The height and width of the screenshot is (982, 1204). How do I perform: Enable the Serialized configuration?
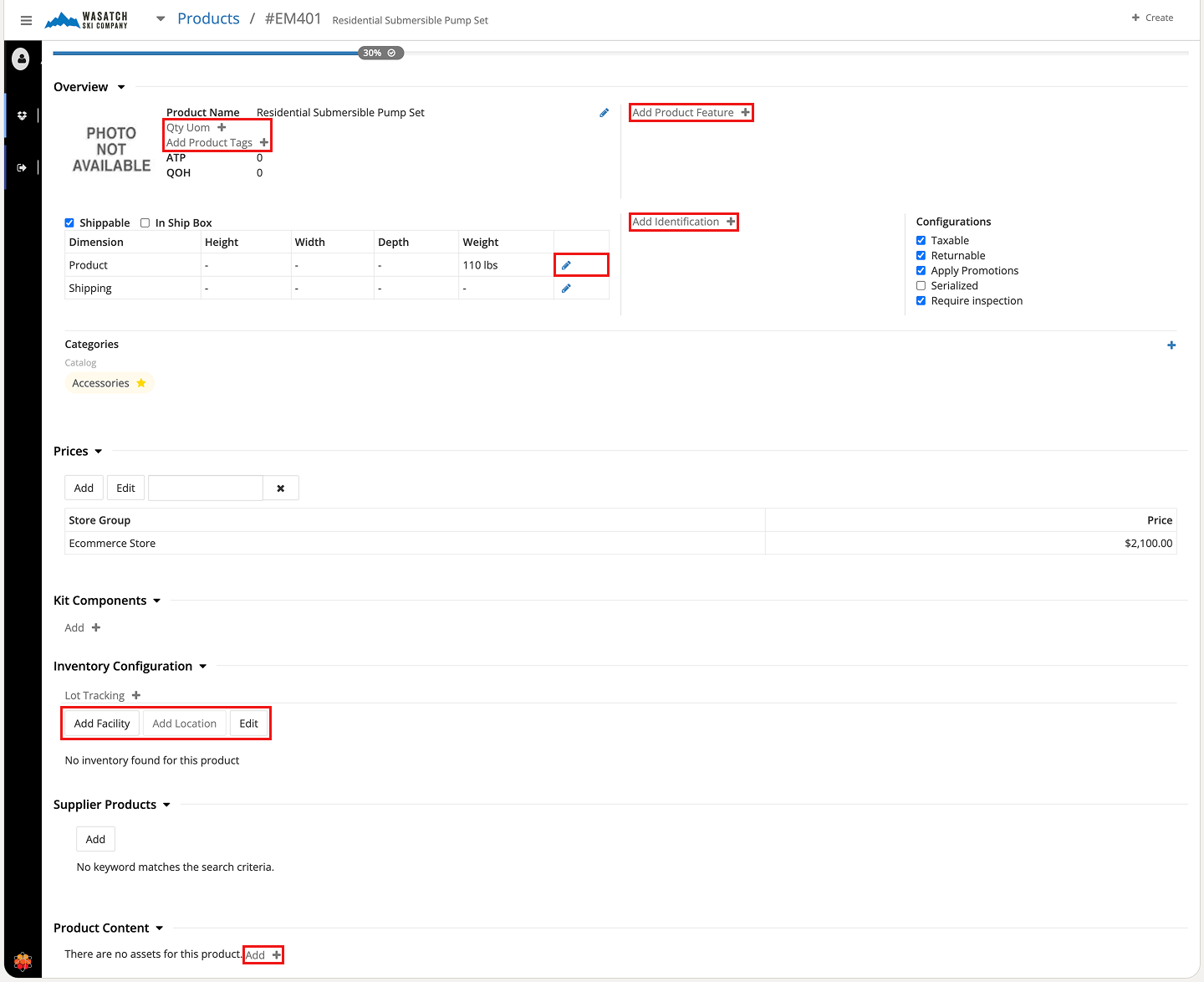921,286
